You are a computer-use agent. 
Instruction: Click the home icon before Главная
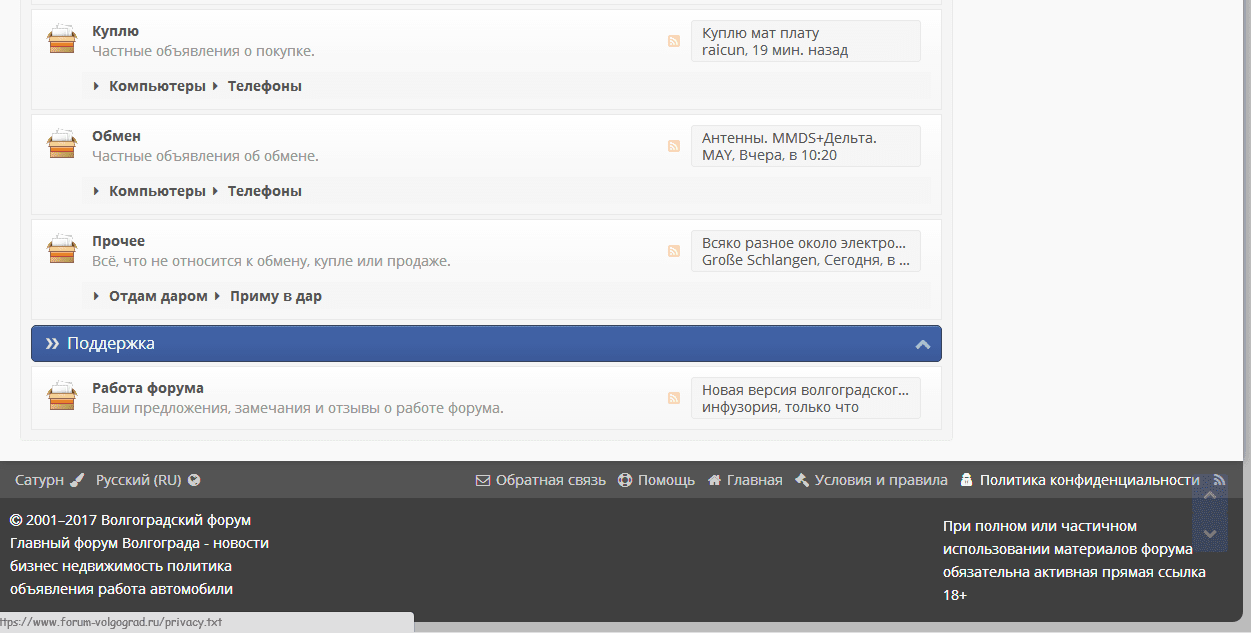point(714,480)
